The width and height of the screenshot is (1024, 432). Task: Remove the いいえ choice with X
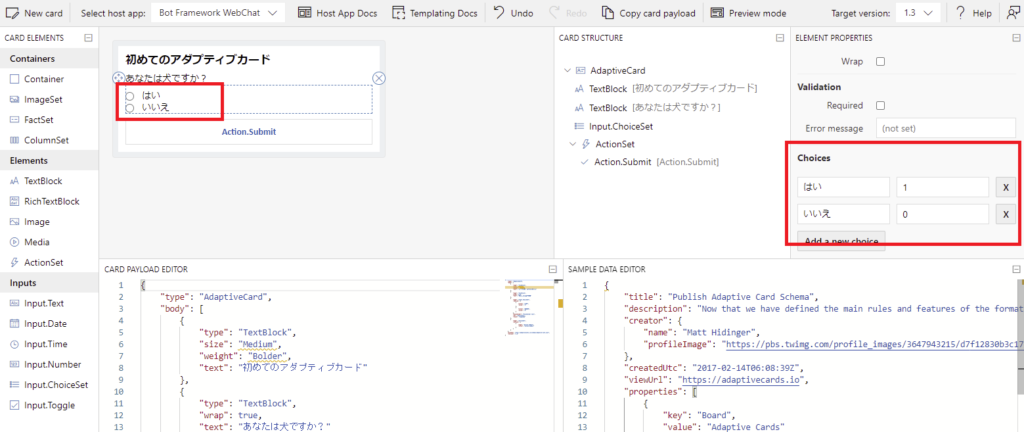(x=1005, y=213)
